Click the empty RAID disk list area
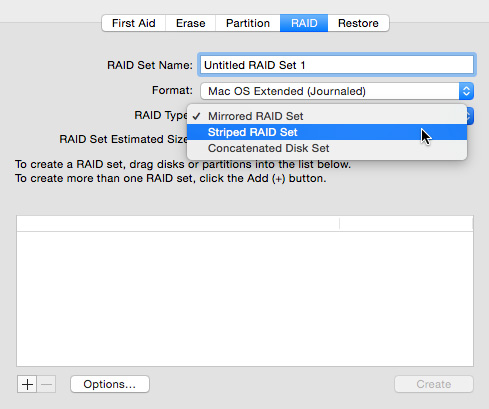 click(x=245, y=299)
